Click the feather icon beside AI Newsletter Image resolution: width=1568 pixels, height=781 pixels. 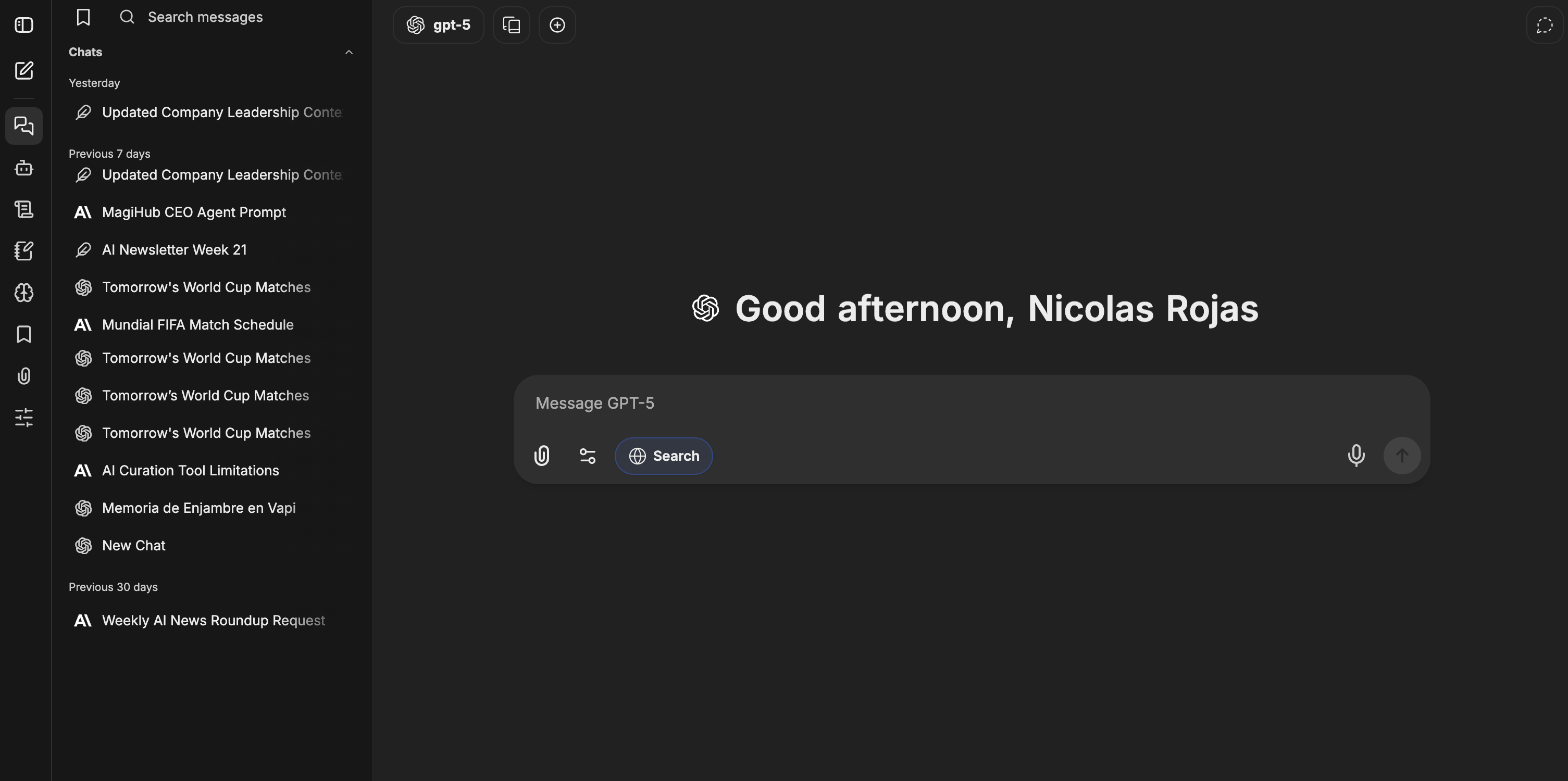point(83,250)
